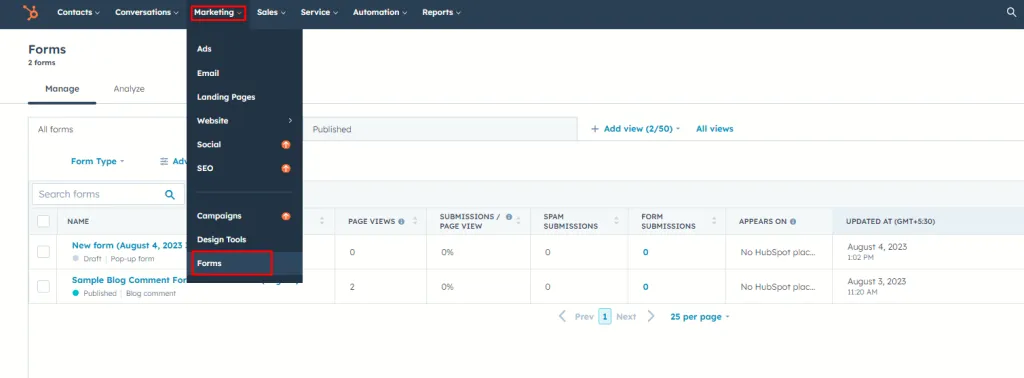
Task: Click the Social upgrade arrow badge
Action: pos(285,145)
